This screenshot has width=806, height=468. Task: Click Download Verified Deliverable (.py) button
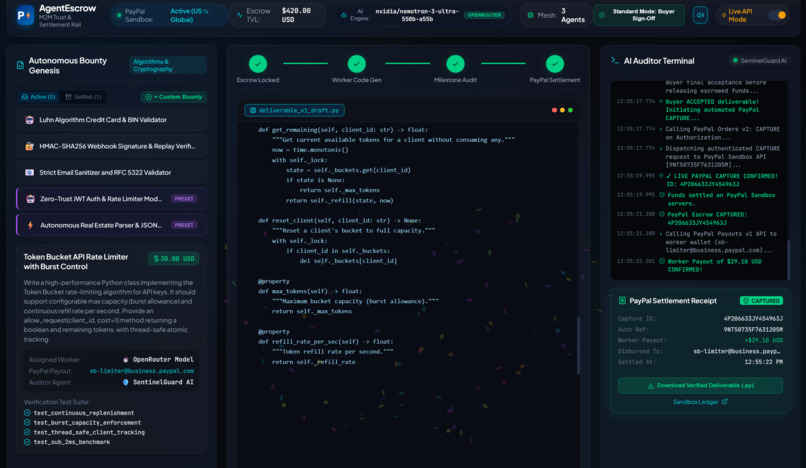pos(700,385)
